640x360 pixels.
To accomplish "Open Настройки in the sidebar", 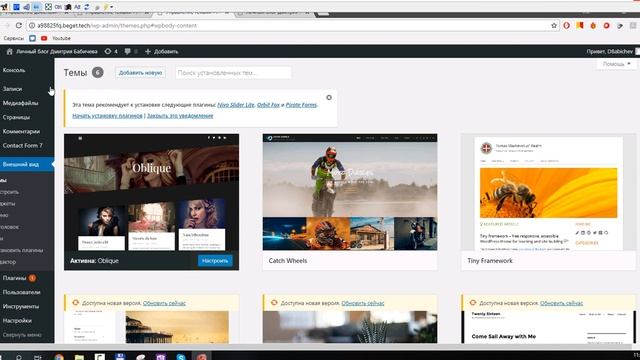I will 17,321.
